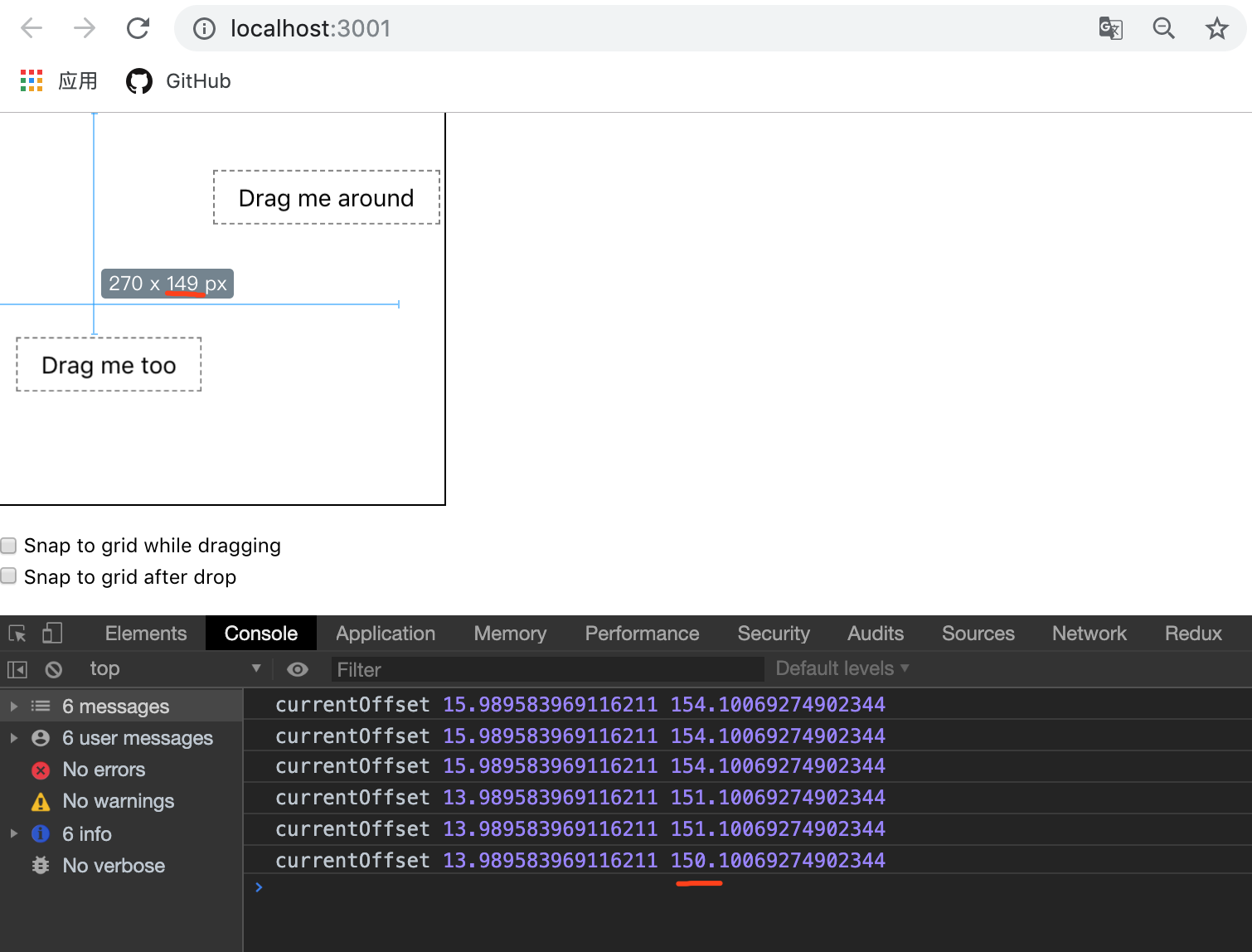Image resolution: width=1252 pixels, height=952 pixels.
Task: View site information via the info icon
Action: [203, 27]
